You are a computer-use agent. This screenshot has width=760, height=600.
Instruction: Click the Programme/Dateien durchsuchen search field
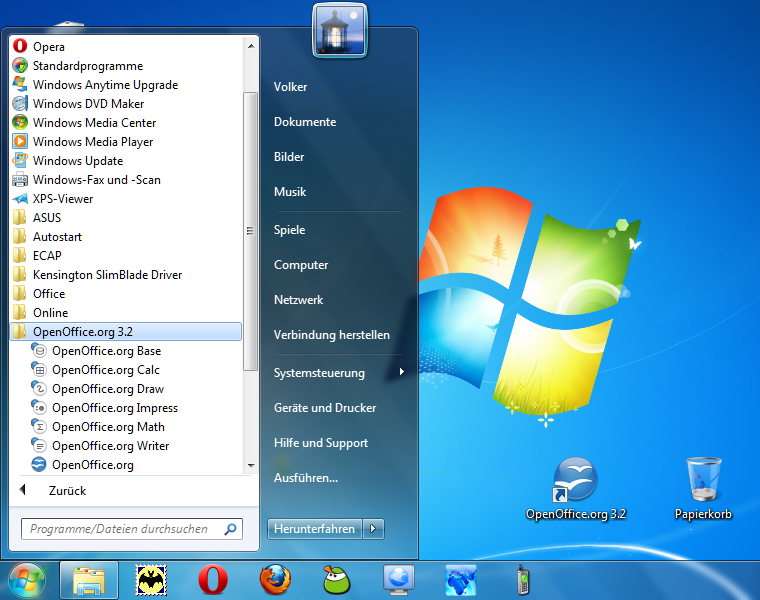120,529
